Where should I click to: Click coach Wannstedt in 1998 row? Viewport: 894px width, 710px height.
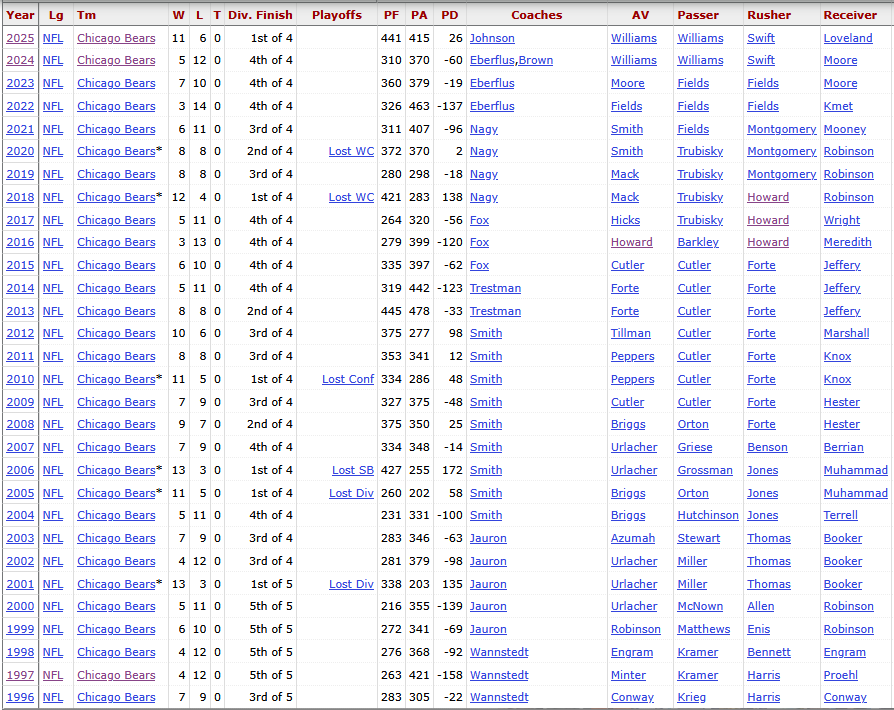pos(499,652)
